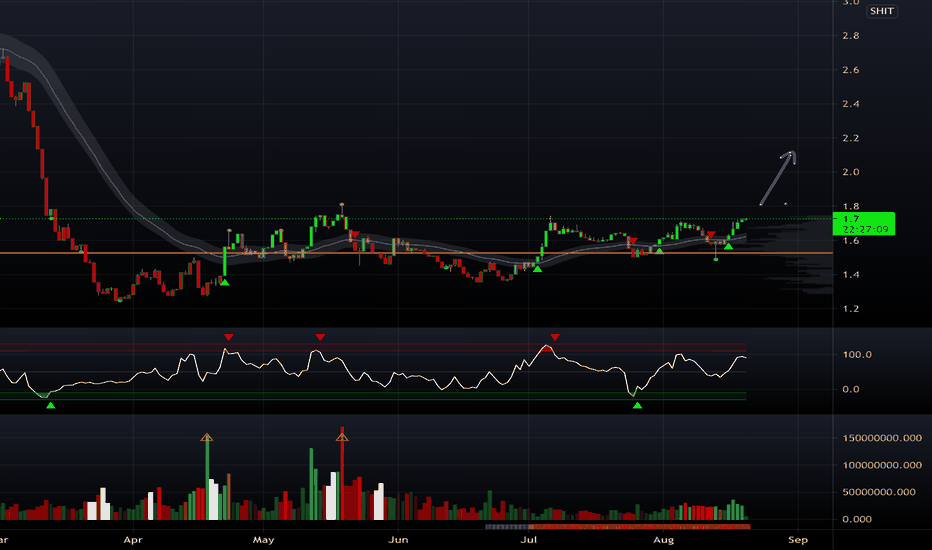Click the May label on time axis
Screen dimensions: 932x550
click(263, 540)
